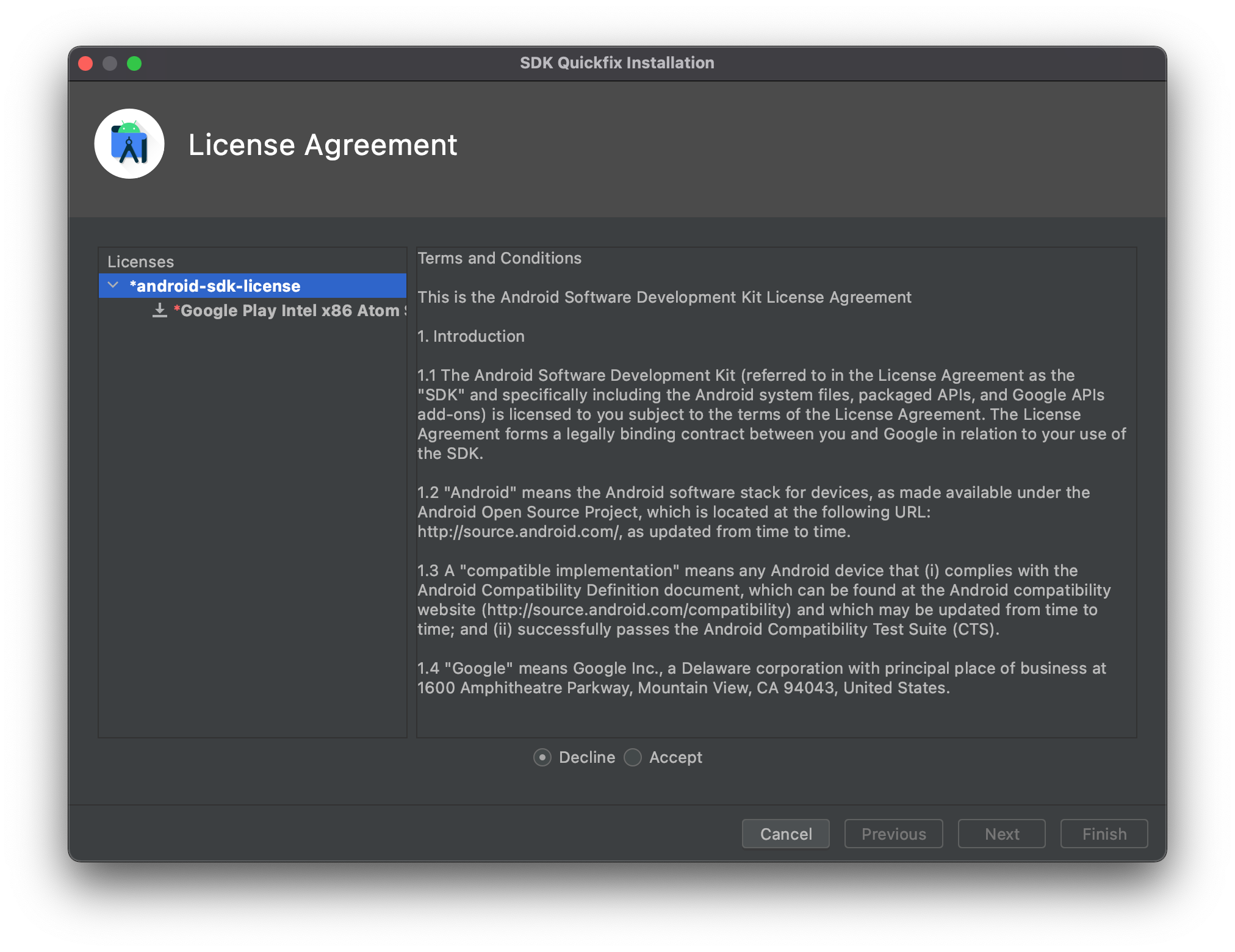The height and width of the screenshot is (952, 1235).
Task: Click the paragraph starting '1.1 The Android Software'
Action: 772,414
